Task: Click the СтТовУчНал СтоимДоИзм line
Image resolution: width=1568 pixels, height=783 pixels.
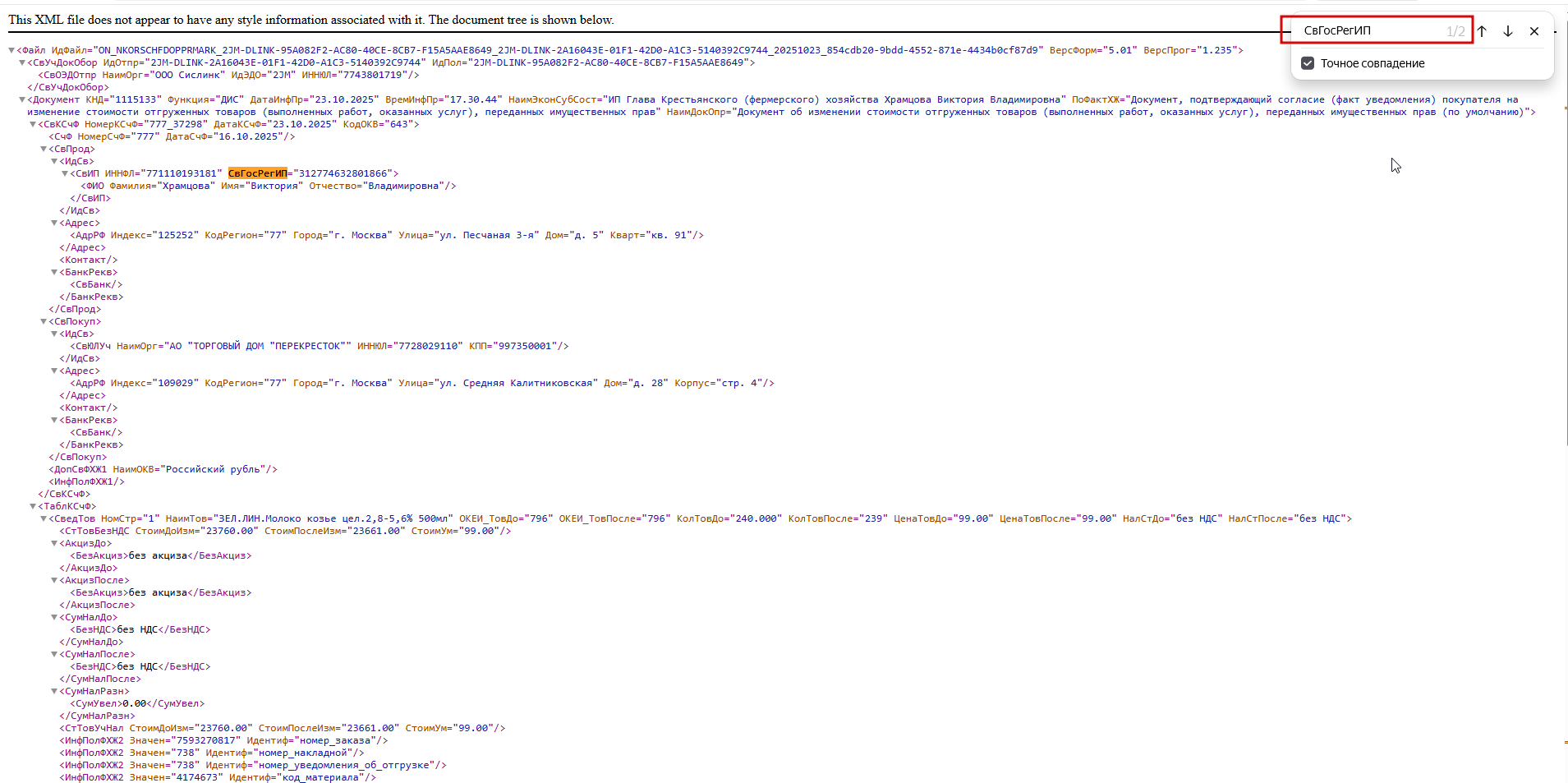Action: pos(283,728)
